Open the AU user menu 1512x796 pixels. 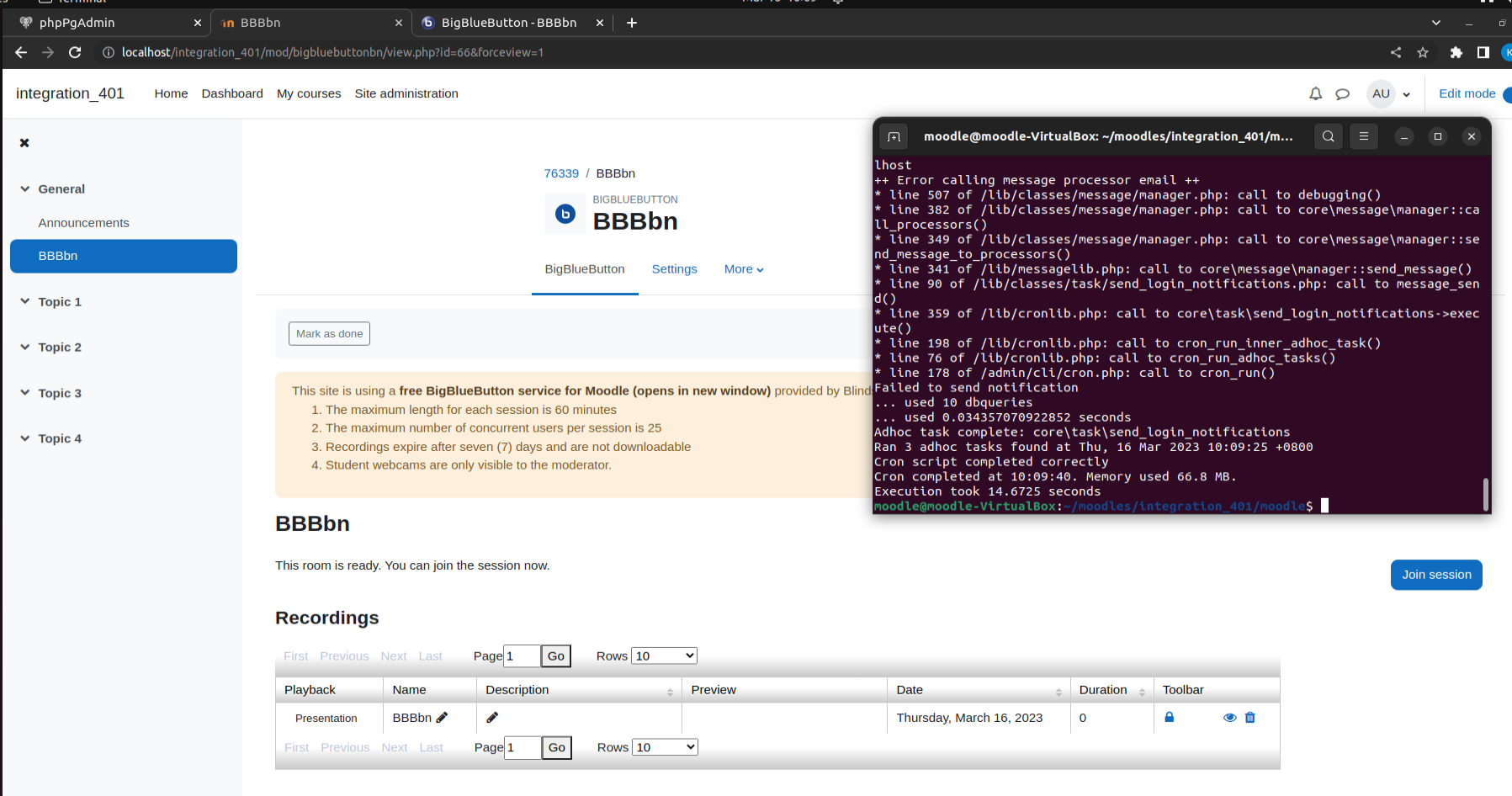click(1389, 94)
